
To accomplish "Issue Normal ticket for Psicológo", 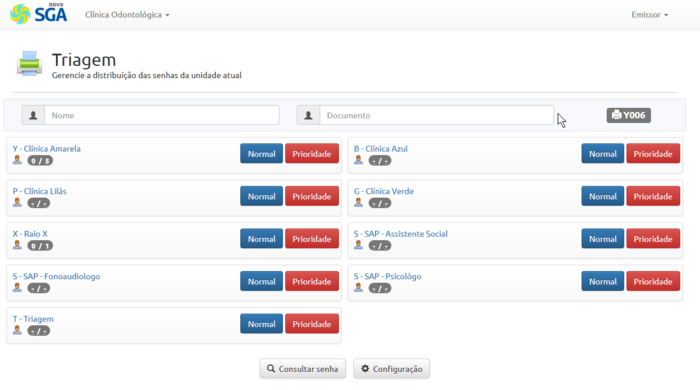I will coord(603,282).
